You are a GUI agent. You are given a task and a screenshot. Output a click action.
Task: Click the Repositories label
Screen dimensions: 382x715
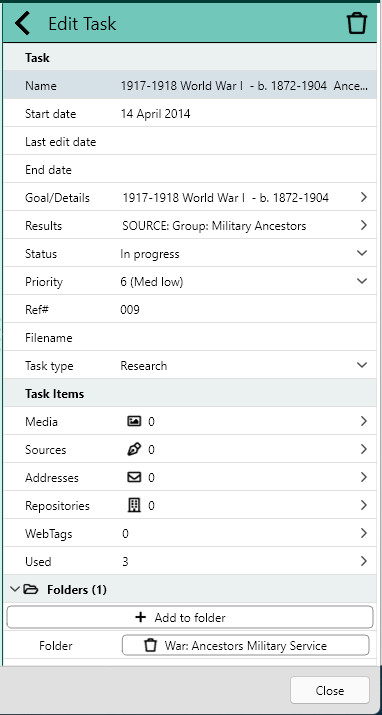click(x=57, y=506)
